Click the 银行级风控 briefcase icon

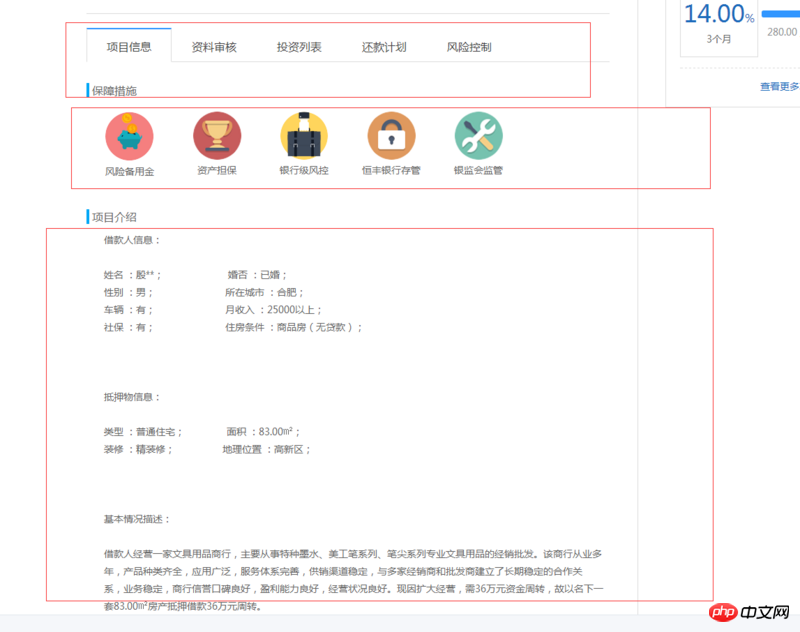point(304,136)
